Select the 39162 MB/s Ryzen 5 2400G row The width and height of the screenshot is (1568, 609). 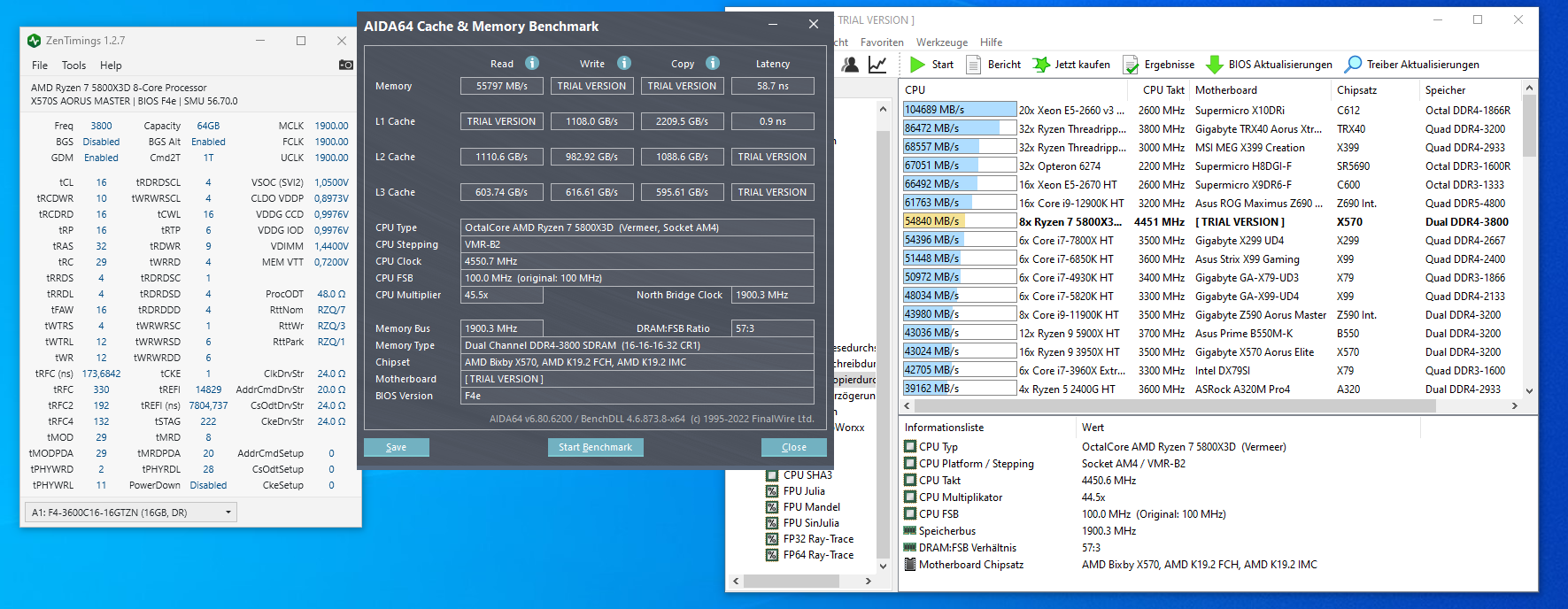[1211, 389]
